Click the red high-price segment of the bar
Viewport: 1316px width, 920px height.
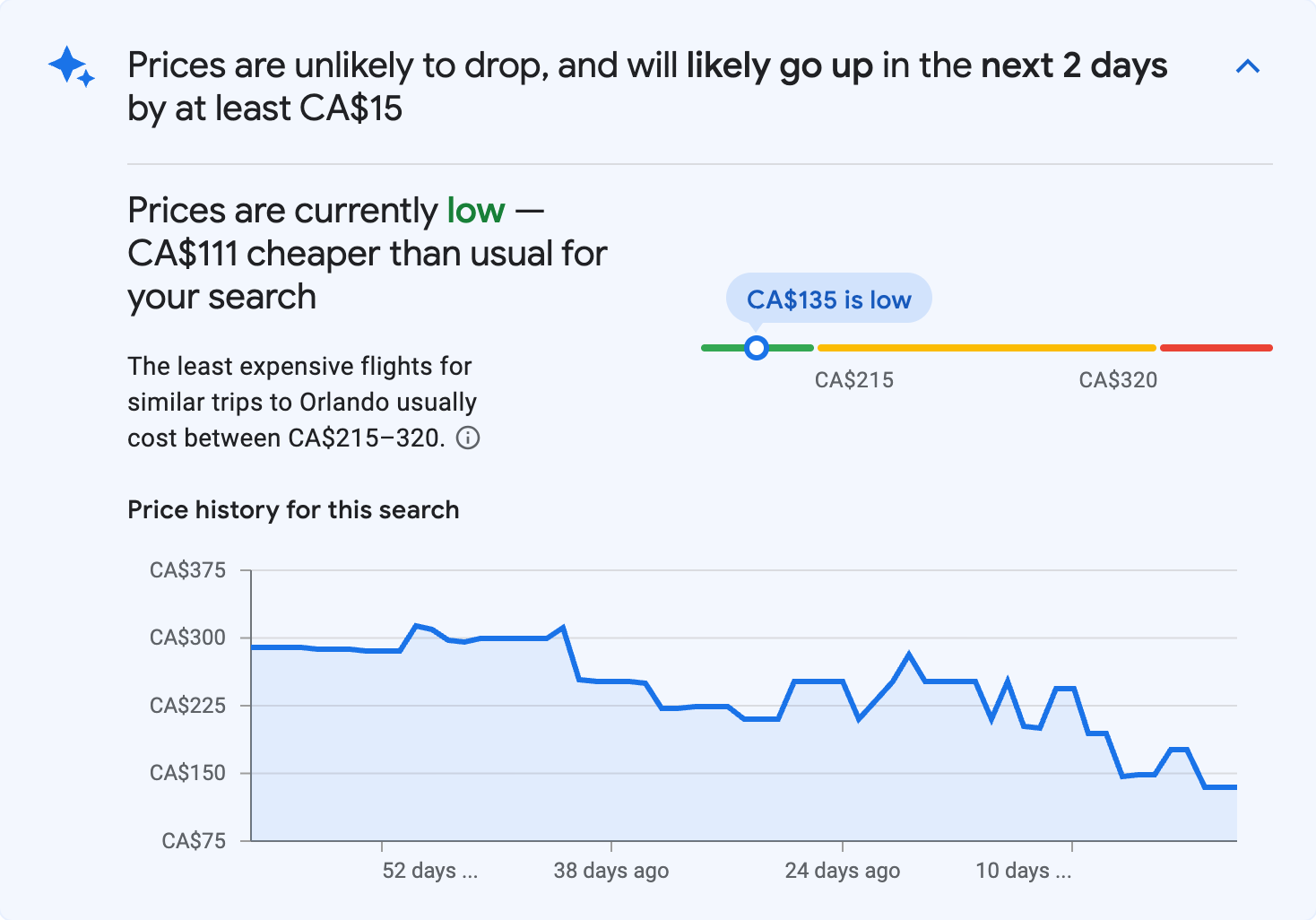coord(1215,347)
